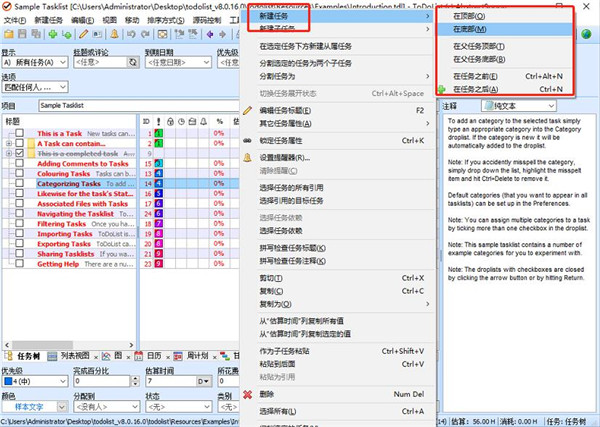600x427 pixels.
Task: Switch to the 列表视图 tab
Action: click(69, 355)
